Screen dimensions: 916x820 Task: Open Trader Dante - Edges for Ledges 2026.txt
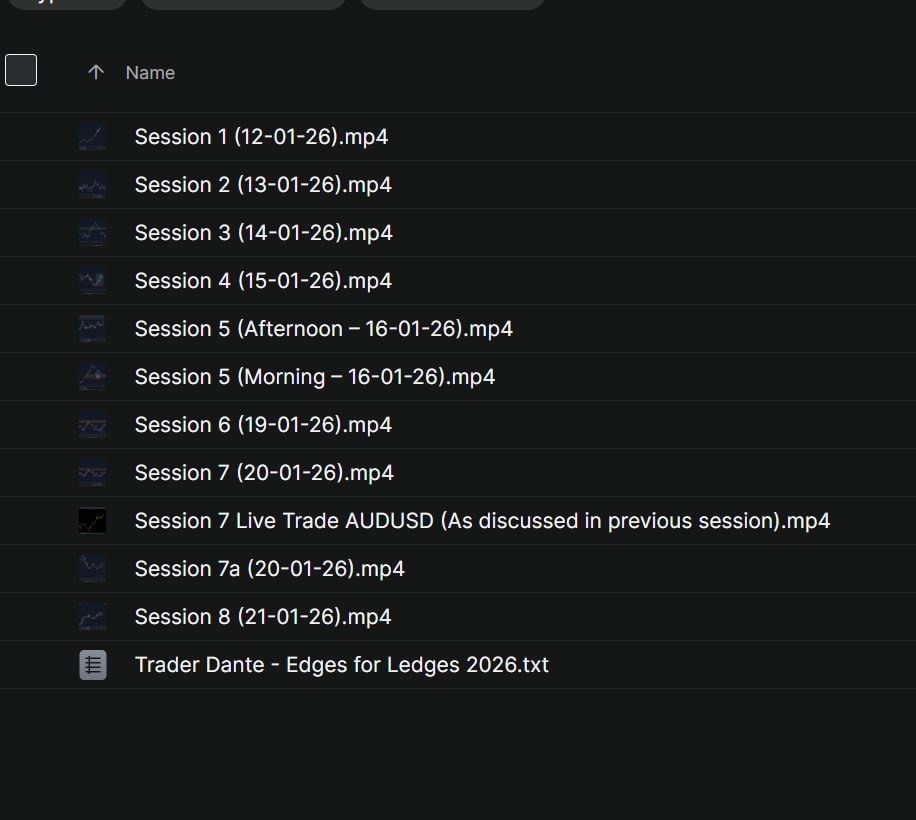342,665
